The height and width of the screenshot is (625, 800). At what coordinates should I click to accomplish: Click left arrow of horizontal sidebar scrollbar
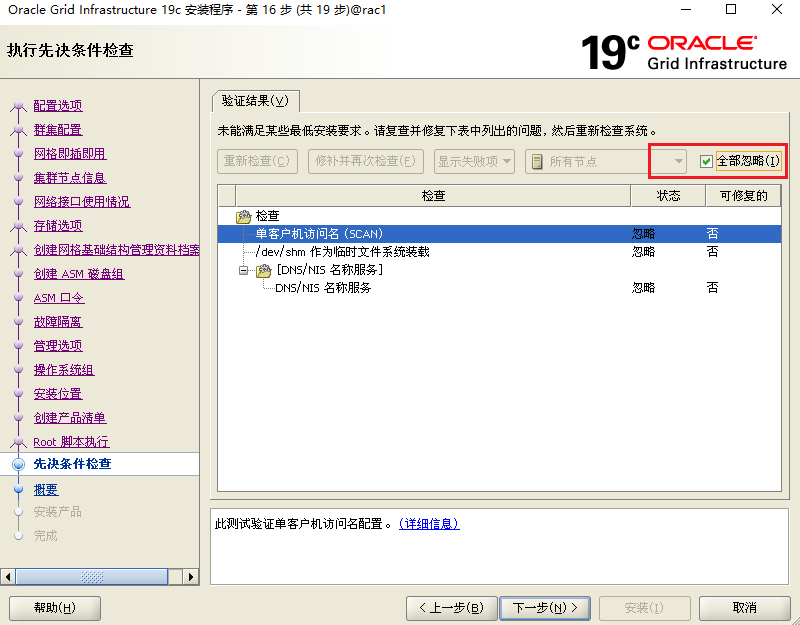point(8,577)
